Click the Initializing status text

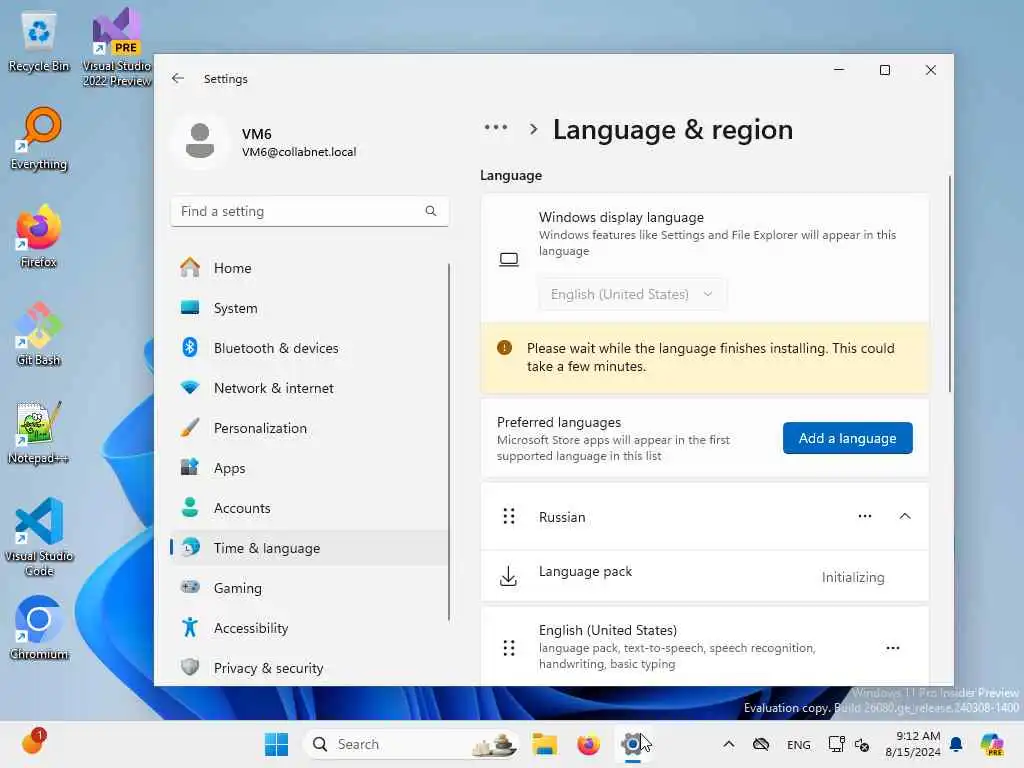click(x=853, y=577)
